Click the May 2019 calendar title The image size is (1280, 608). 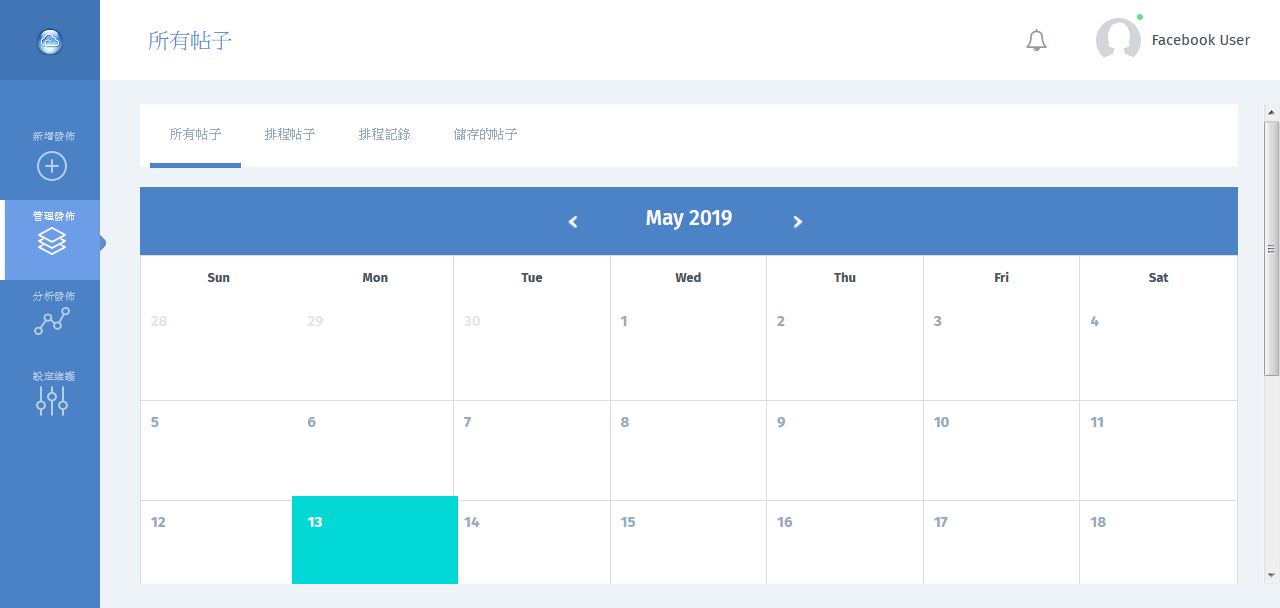tap(688, 218)
